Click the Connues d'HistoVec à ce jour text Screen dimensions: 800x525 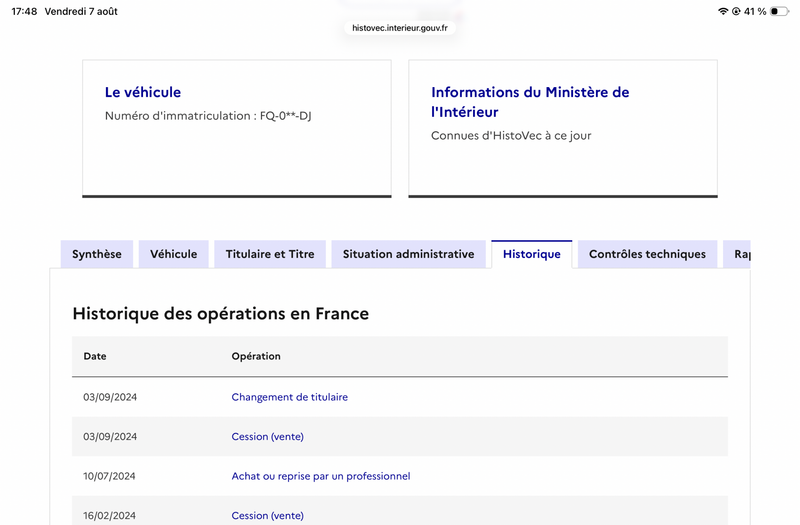[x=511, y=136]
